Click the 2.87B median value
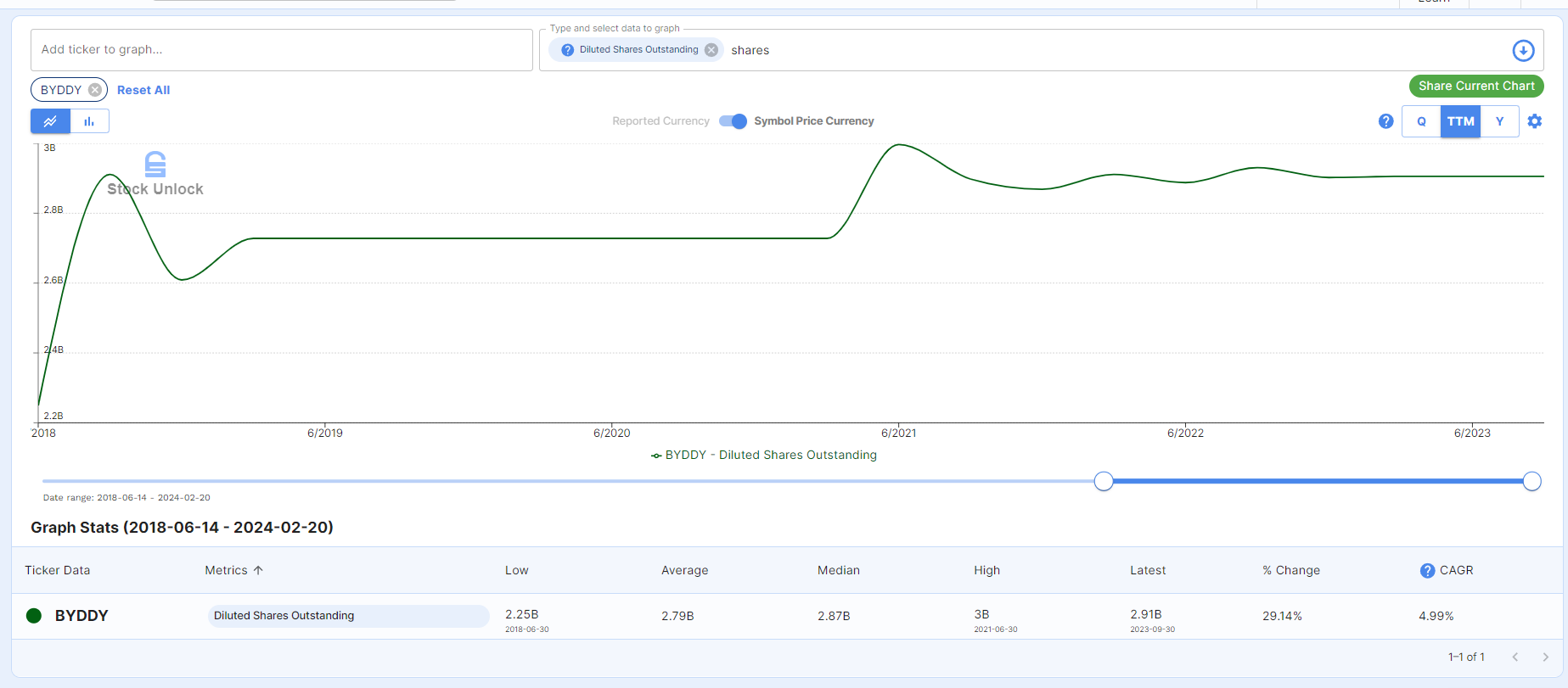 pyautogui.click(x=834, y=616)
